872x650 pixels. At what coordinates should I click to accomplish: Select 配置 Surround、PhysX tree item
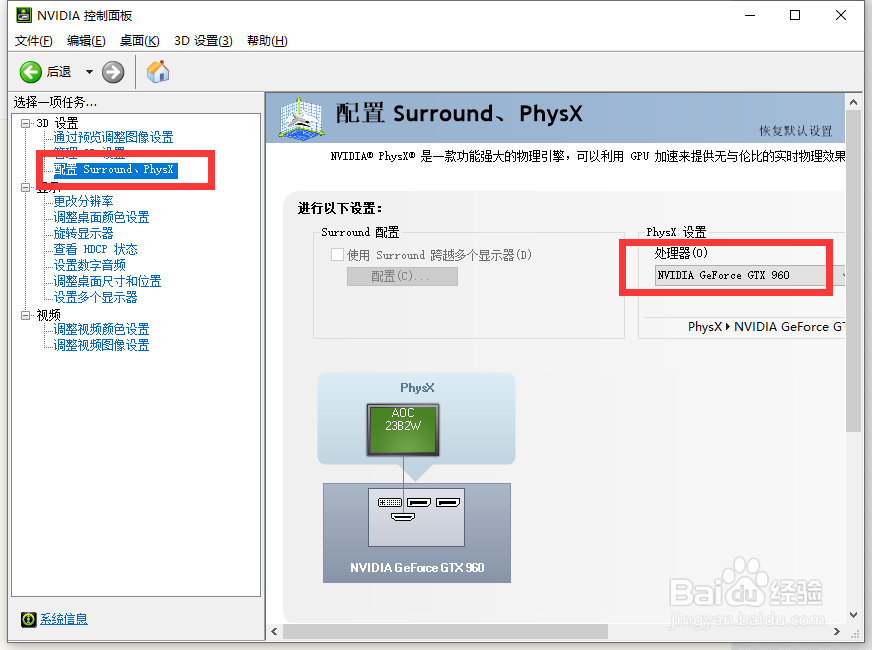(115, 170)
